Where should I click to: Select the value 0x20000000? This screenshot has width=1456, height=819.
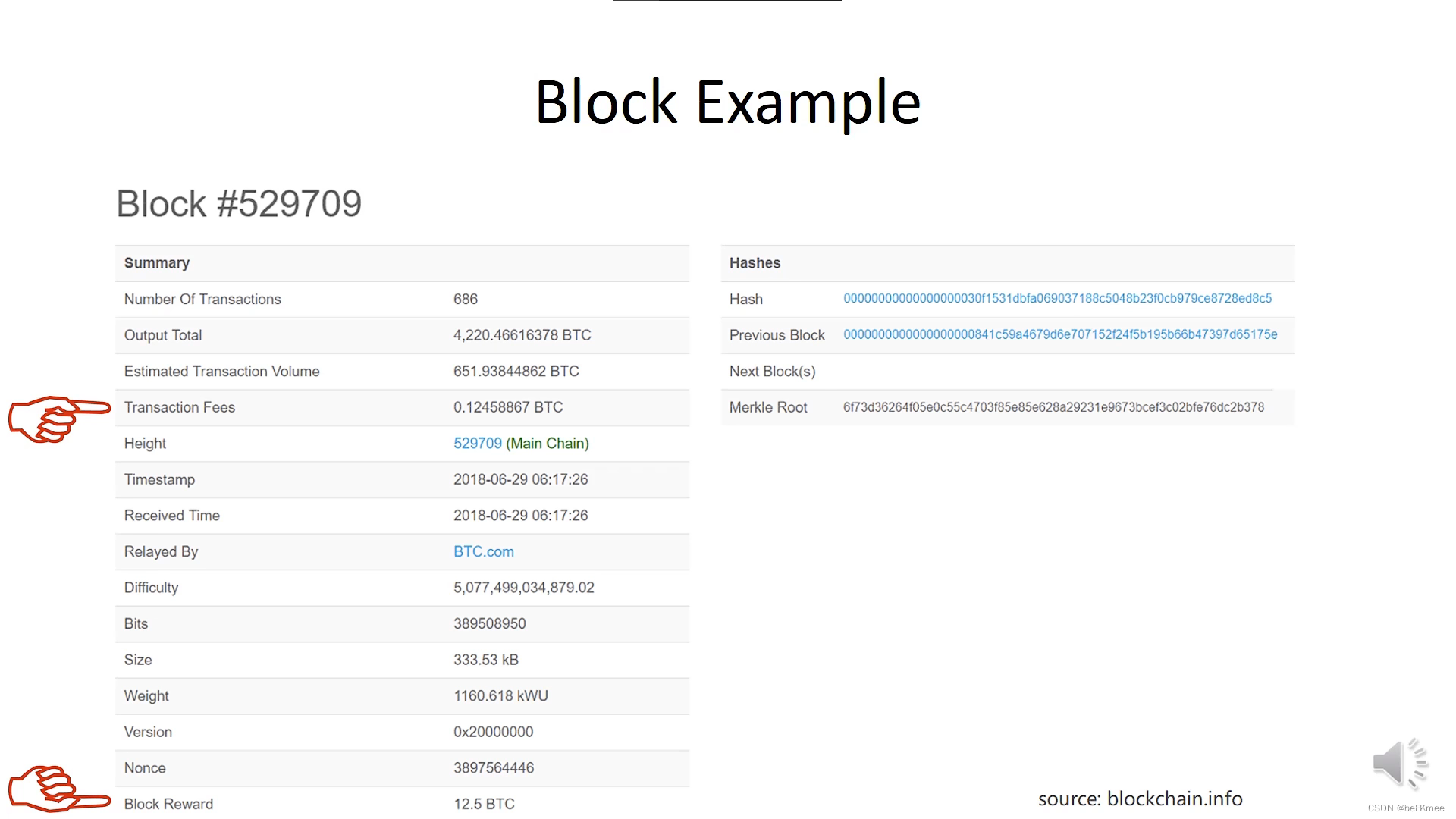[x=494, y=732]
